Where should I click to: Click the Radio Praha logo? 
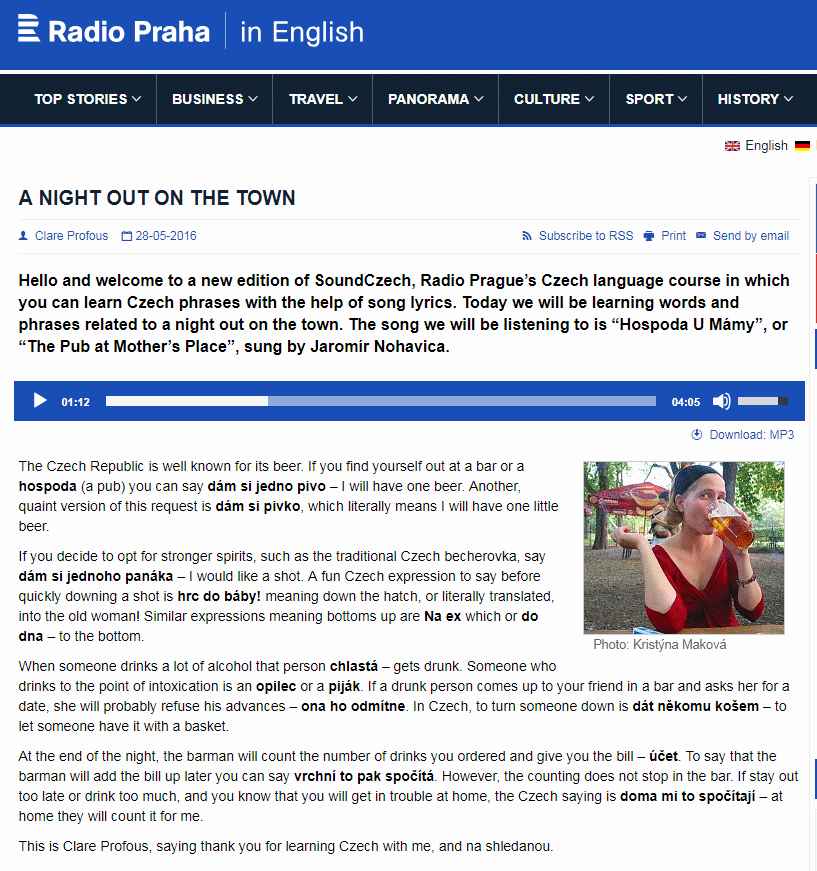point(114,31)
